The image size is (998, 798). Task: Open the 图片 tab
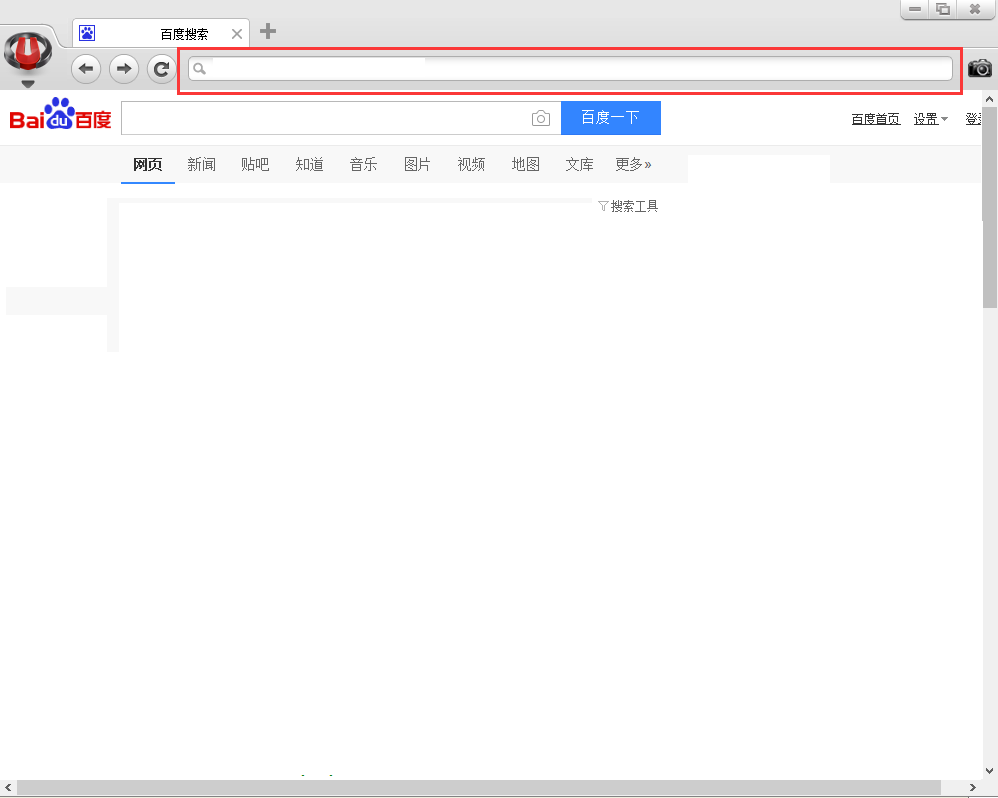coord(418,164)
